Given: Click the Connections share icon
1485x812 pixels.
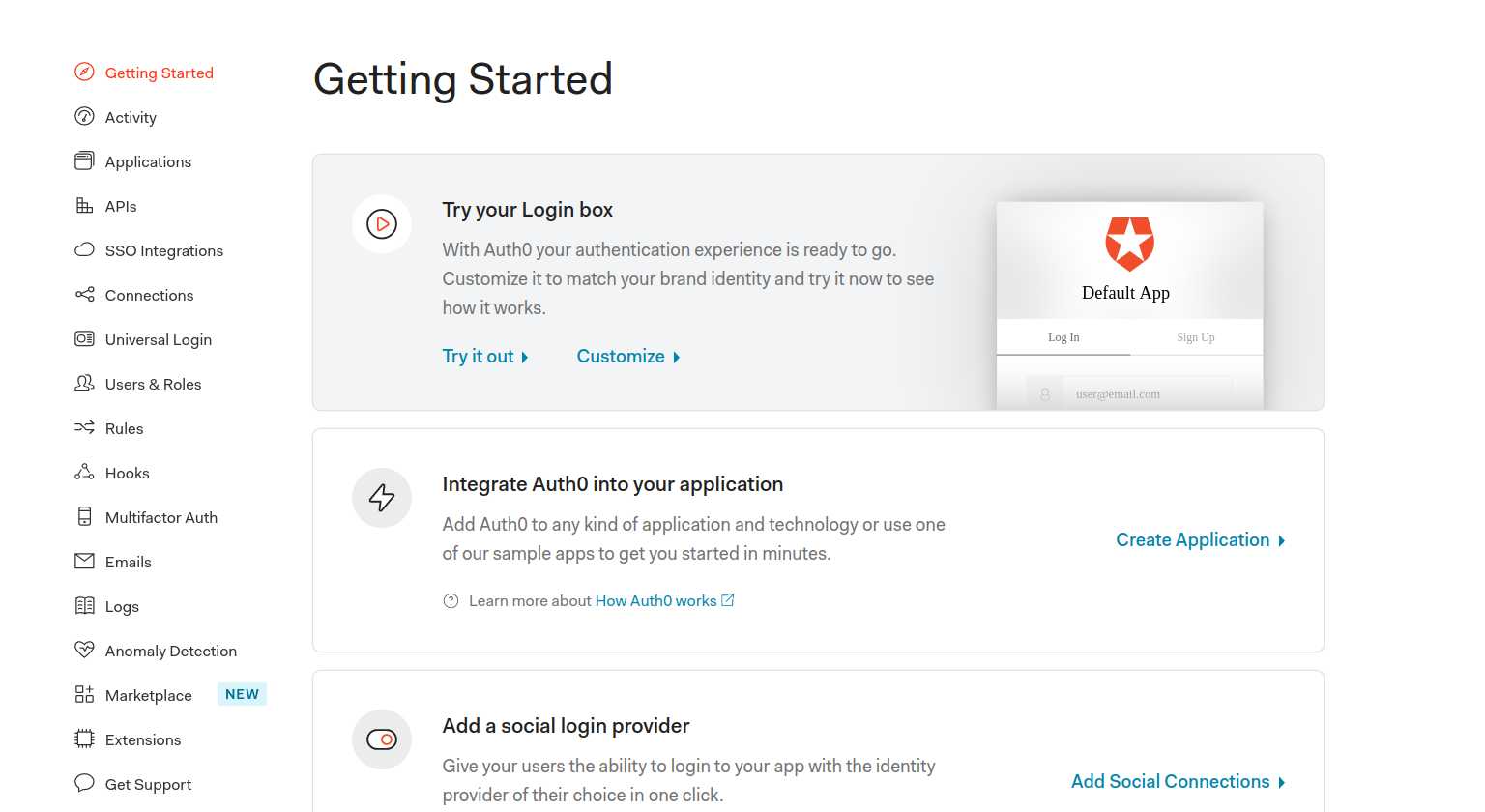Looking at the screenshot, I should point(84,294).
